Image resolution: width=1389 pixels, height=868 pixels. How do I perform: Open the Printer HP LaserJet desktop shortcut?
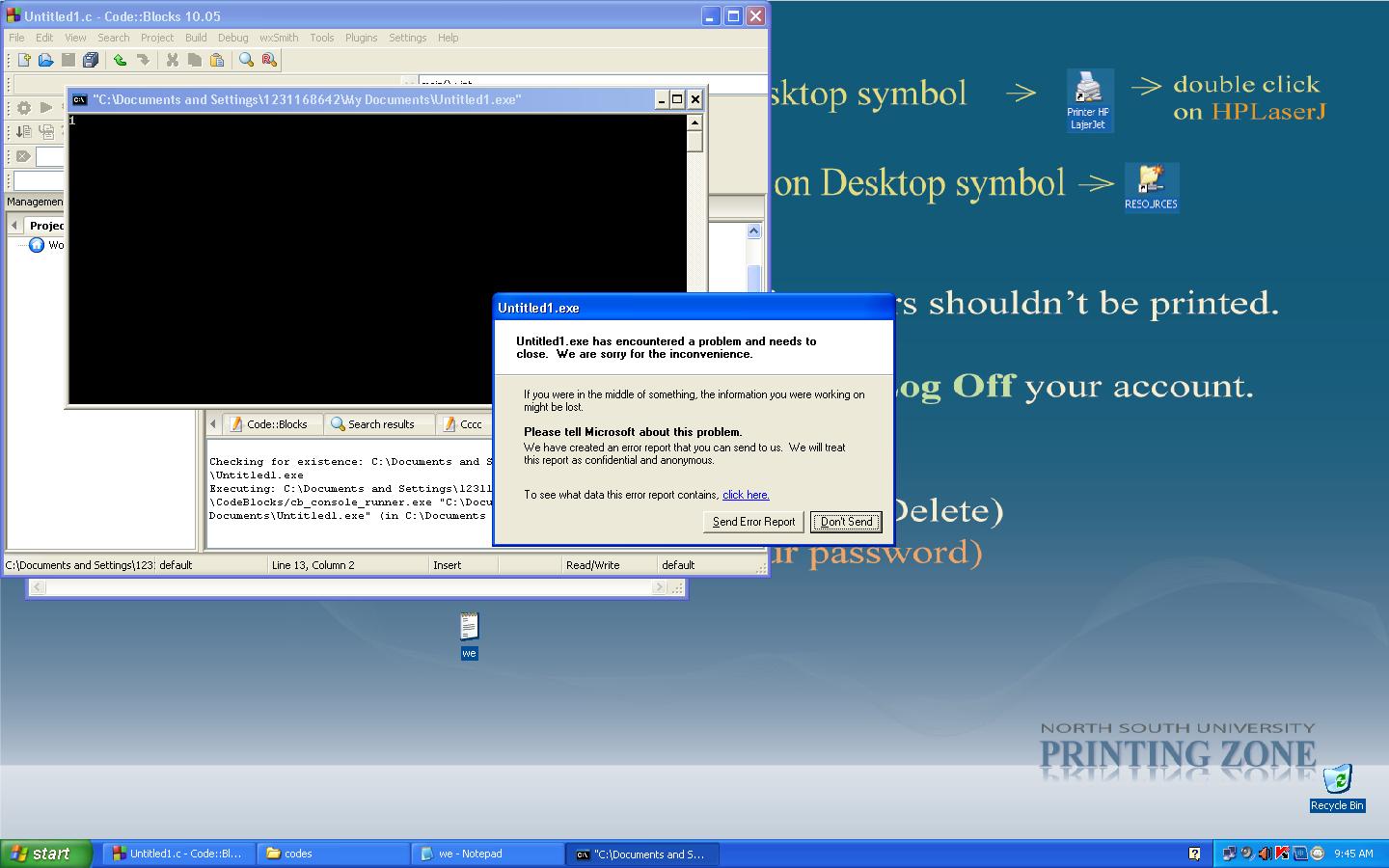(x=1089, y=100)
